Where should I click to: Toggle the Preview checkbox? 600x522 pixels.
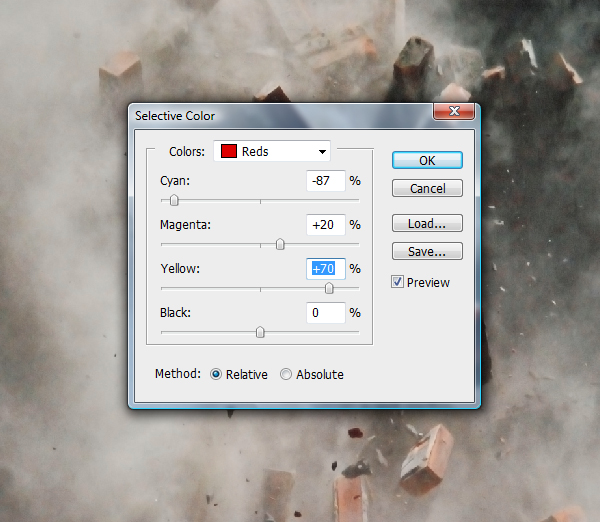[397, 282]
